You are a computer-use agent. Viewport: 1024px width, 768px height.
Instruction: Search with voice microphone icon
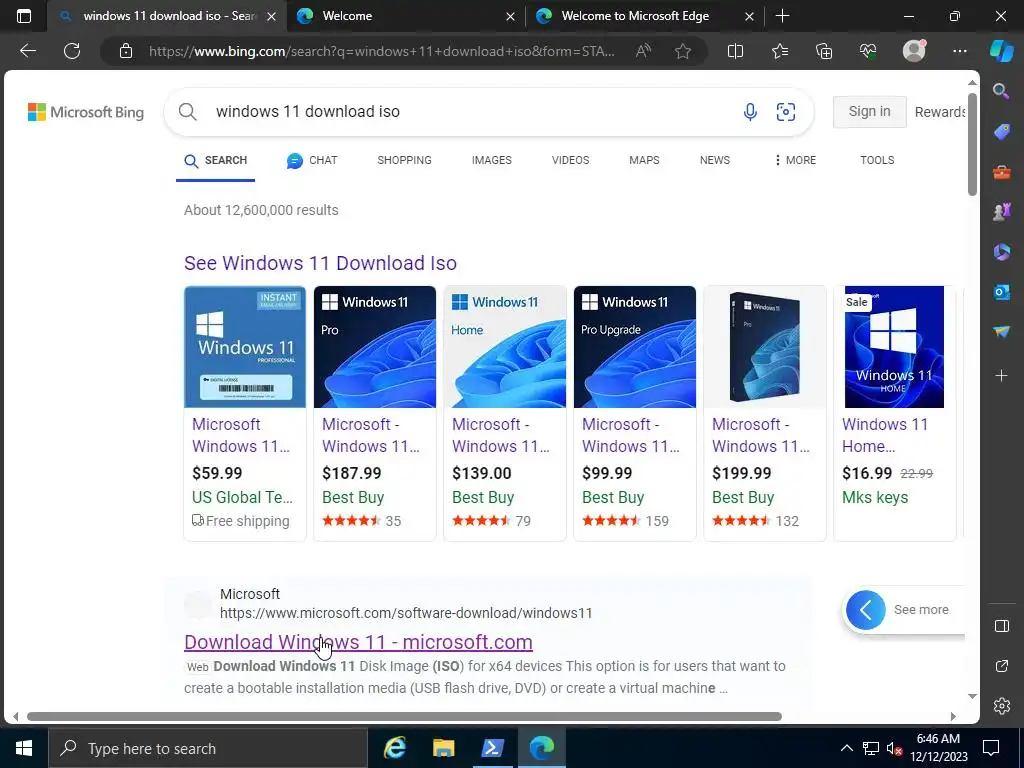(x=750, y=112)
